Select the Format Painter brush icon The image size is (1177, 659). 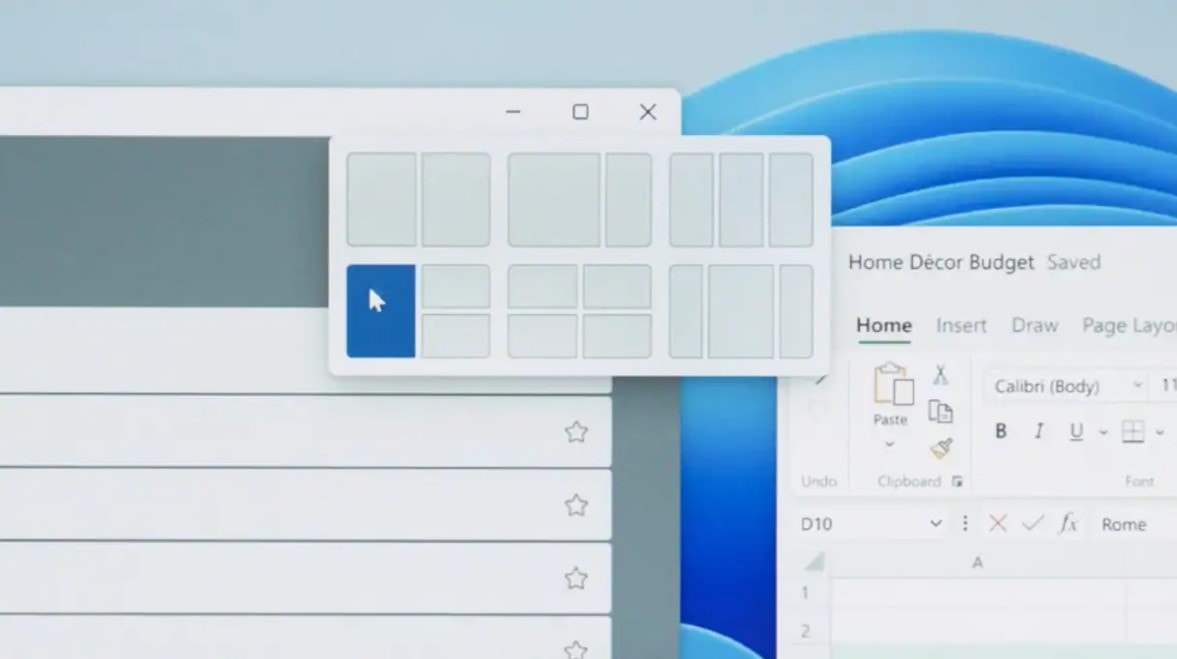coord(941,444)
